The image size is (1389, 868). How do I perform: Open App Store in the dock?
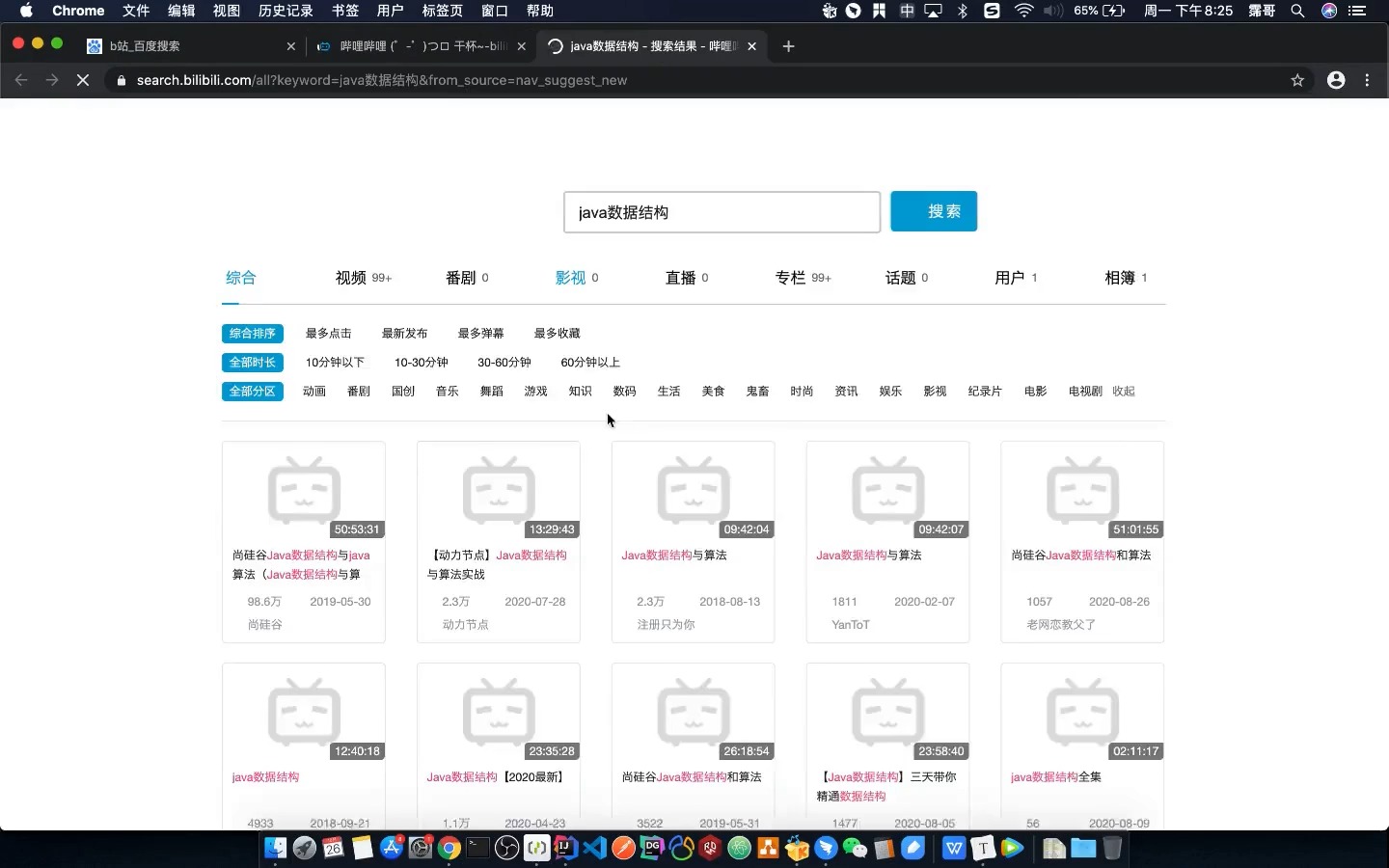click(392, 848)
